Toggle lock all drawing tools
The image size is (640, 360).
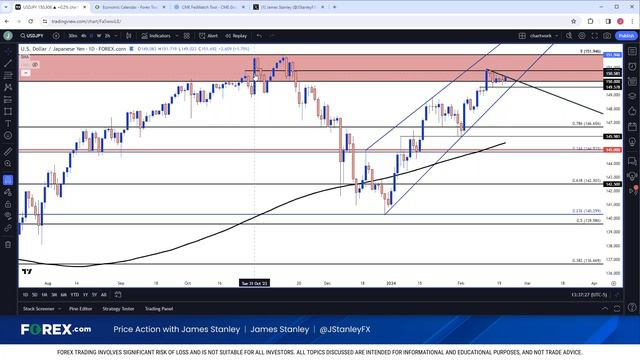click(8, 204)
